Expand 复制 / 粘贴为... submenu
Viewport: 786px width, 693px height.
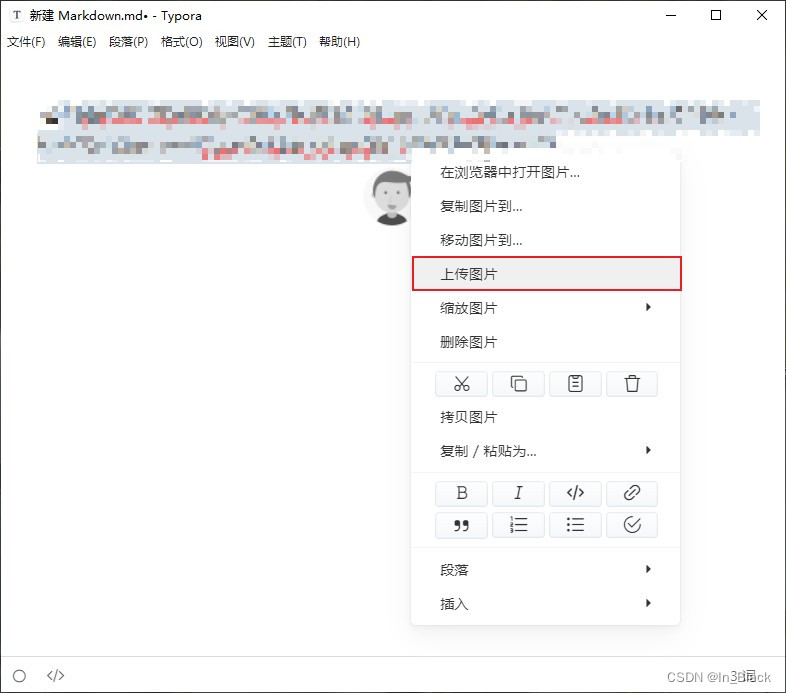point(545,451)
